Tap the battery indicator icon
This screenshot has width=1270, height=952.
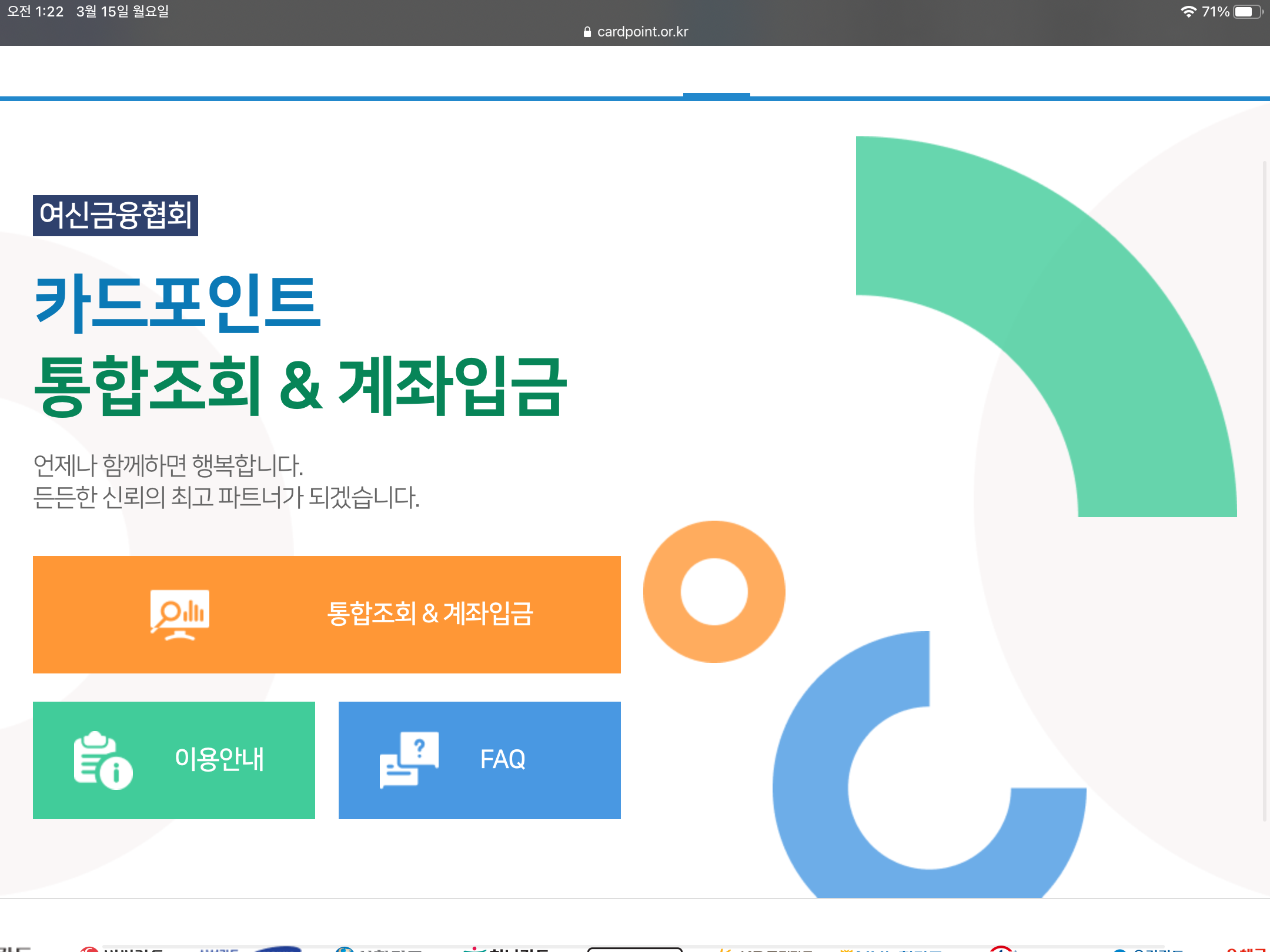(x=1247, y=12)
